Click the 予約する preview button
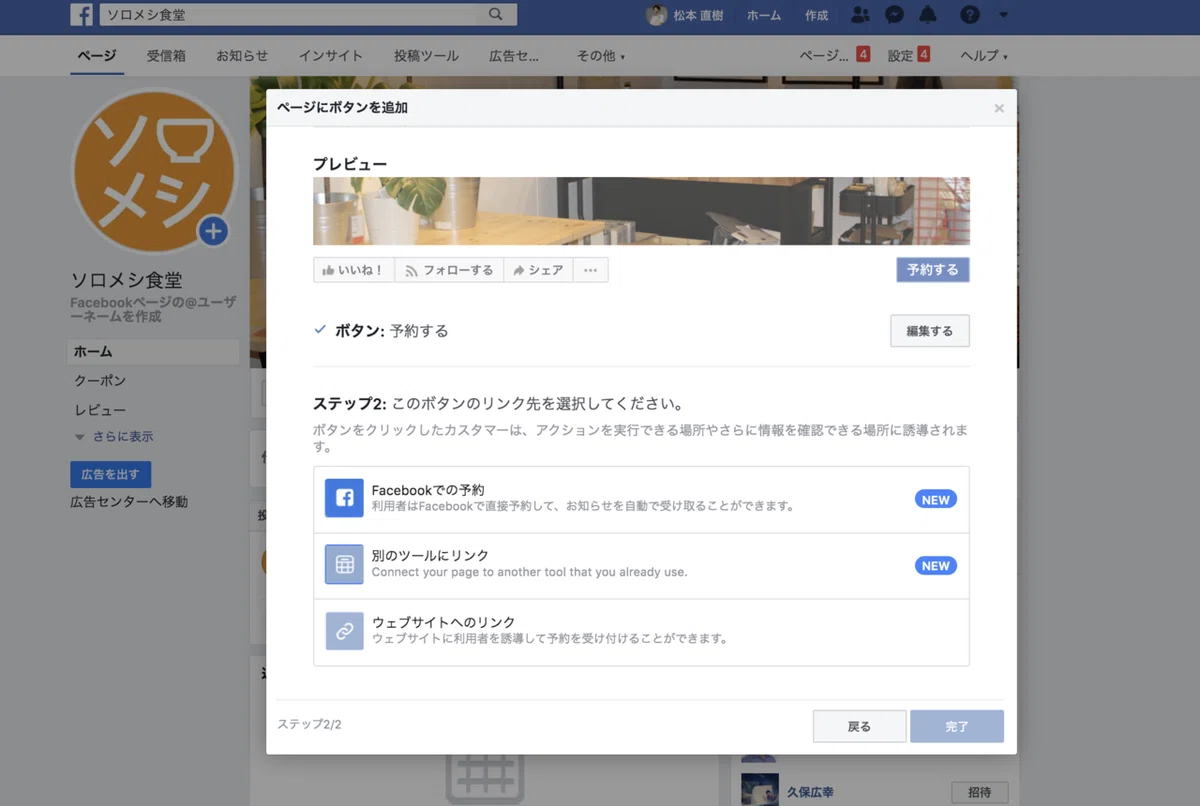 point(932,270)
